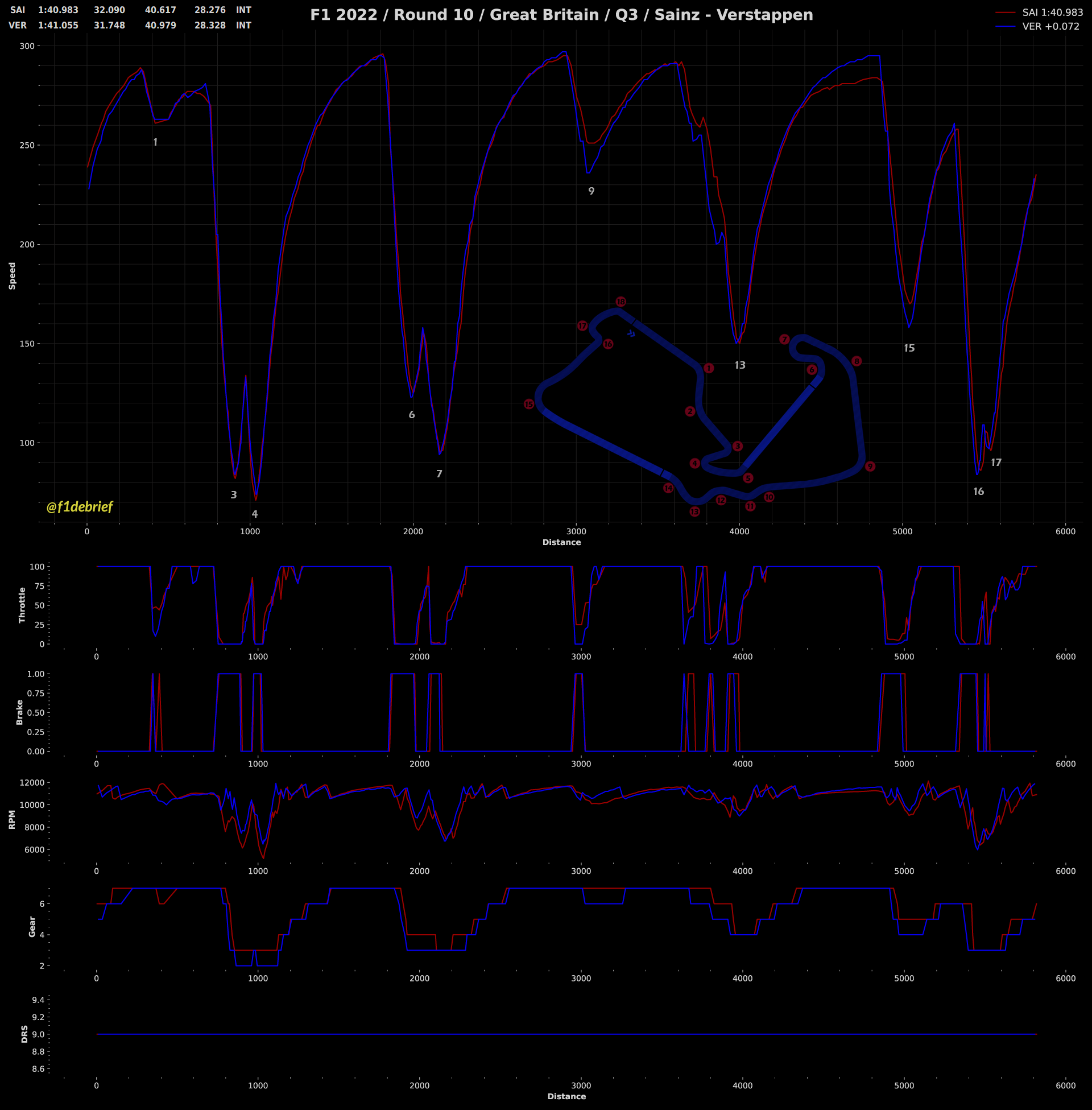Select VER lap time 1:41.055 in header table
Screen dimensions: 1092x1110
[x=59, y=26]
